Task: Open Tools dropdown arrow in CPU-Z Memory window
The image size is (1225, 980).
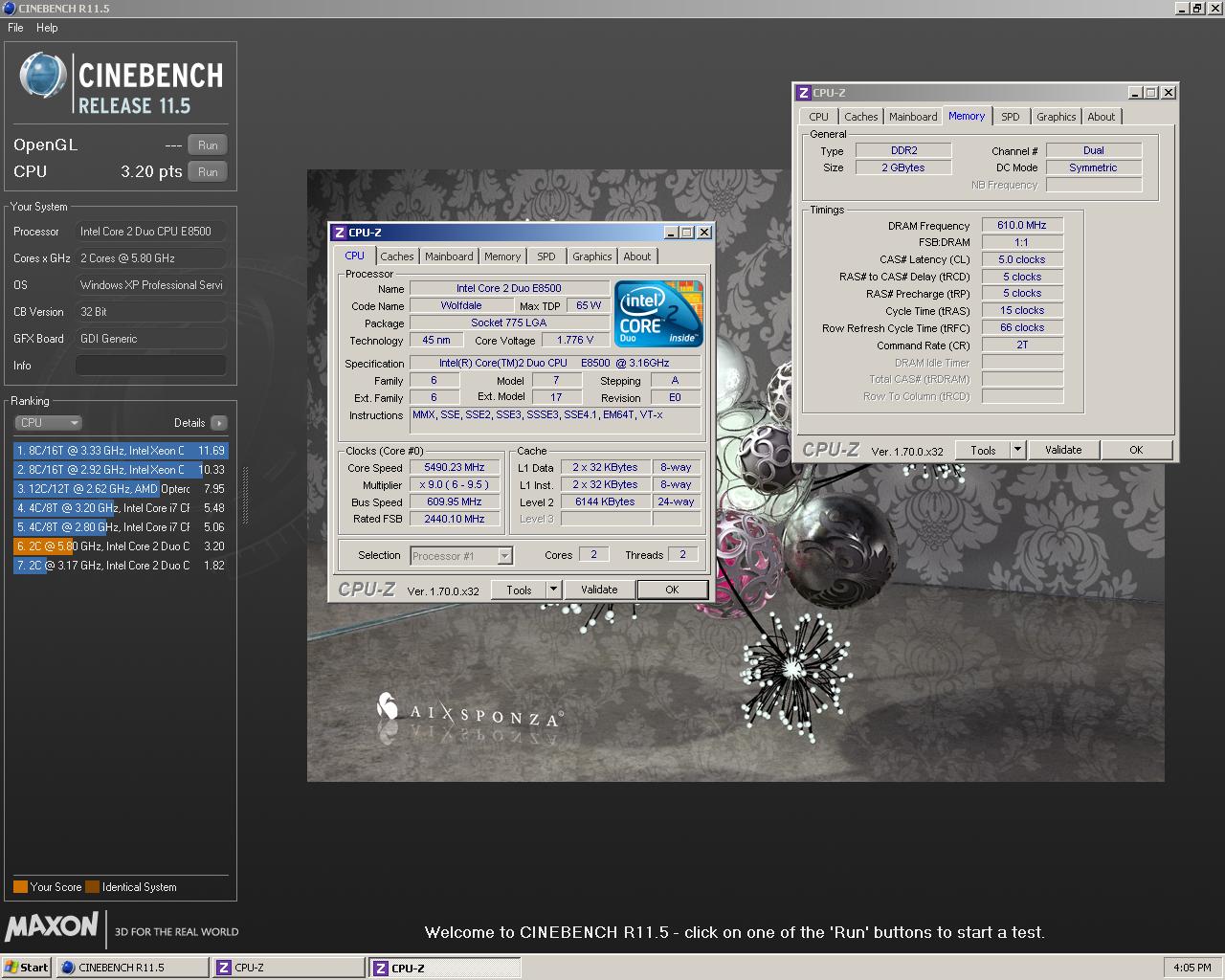Action: pos(1017,451)
